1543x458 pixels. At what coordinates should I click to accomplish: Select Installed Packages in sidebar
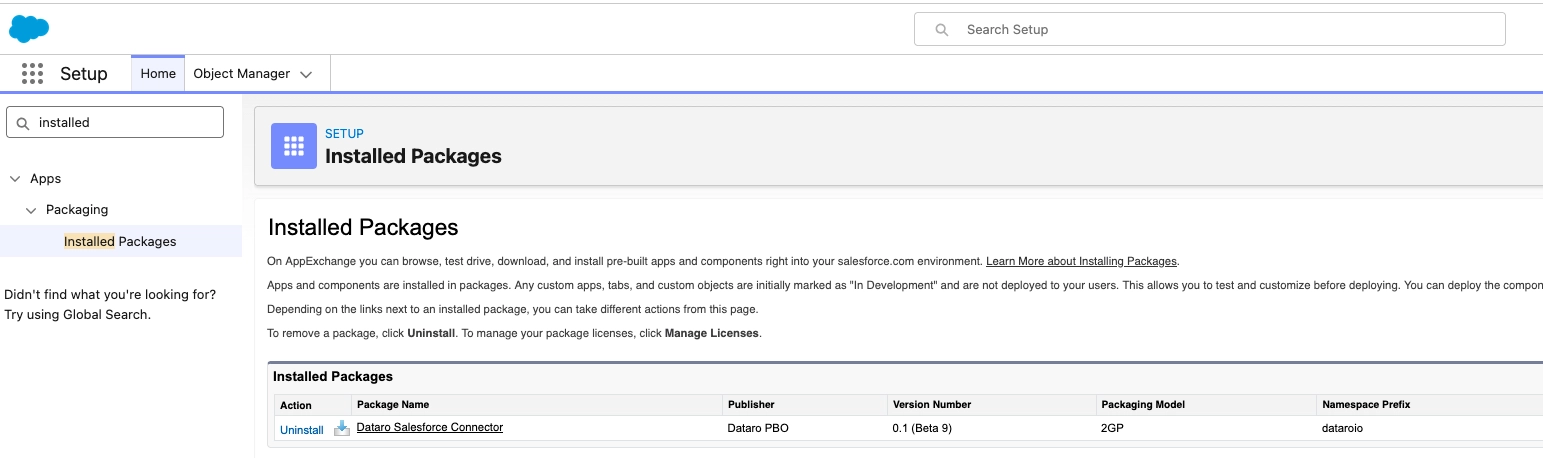coord(120,241)
